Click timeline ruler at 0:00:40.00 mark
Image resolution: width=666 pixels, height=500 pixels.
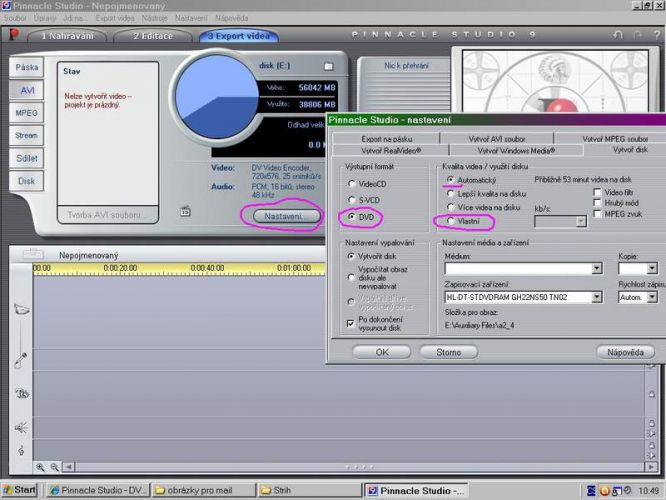coord(207,268)
